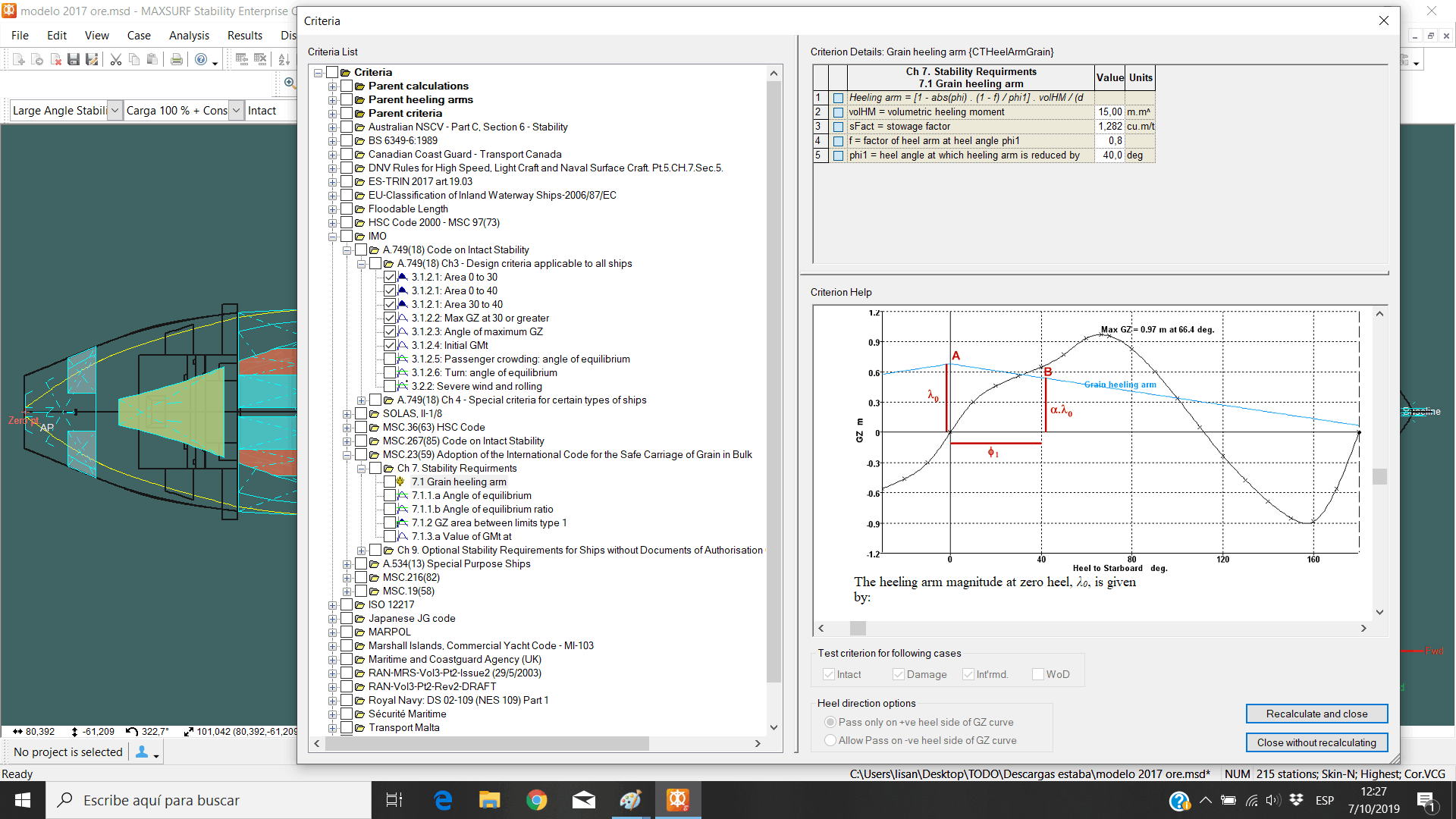Click the Save As pencil-disk toolbar icon
This screenshot has height=819, width=1456.
92,59
